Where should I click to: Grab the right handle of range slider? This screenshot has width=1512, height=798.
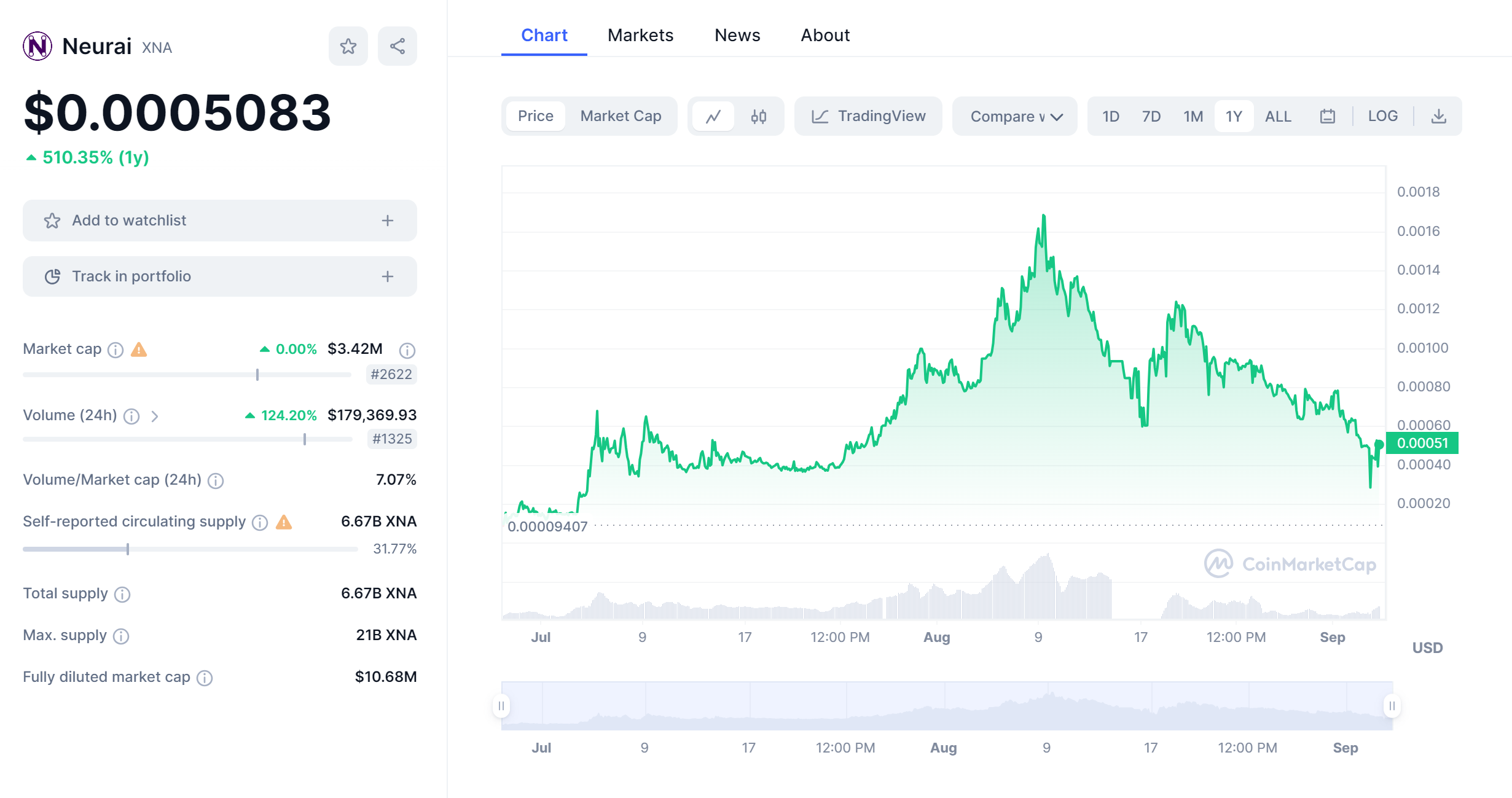(1392, 705)
